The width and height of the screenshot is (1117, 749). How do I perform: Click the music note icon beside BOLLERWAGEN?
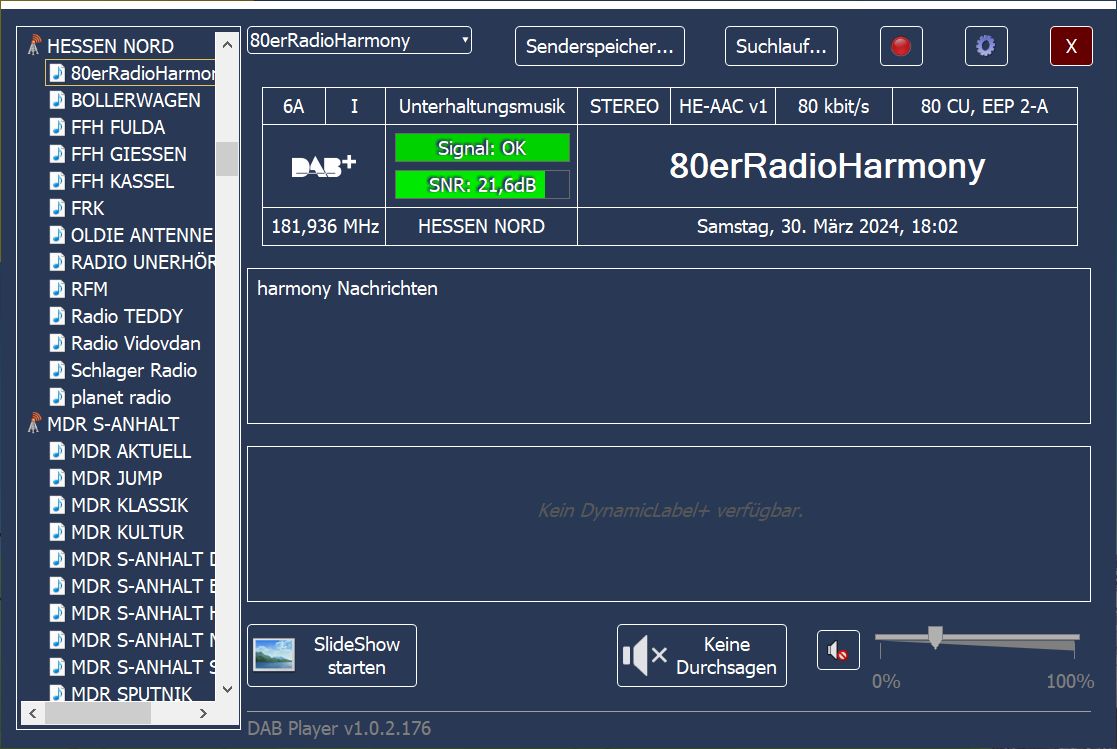pos(58,100)
